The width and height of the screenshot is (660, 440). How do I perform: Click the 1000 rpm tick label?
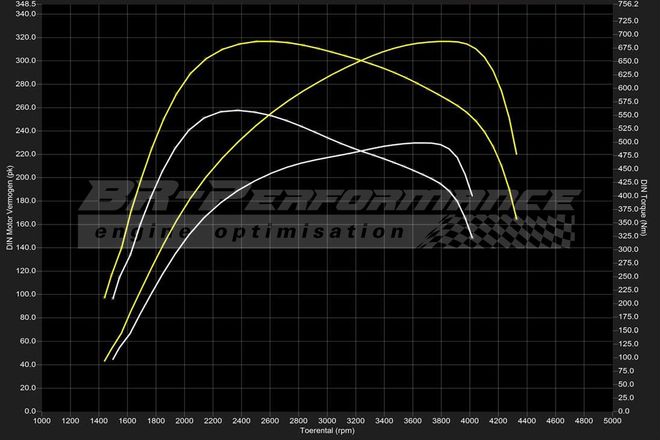coord(42,422)
